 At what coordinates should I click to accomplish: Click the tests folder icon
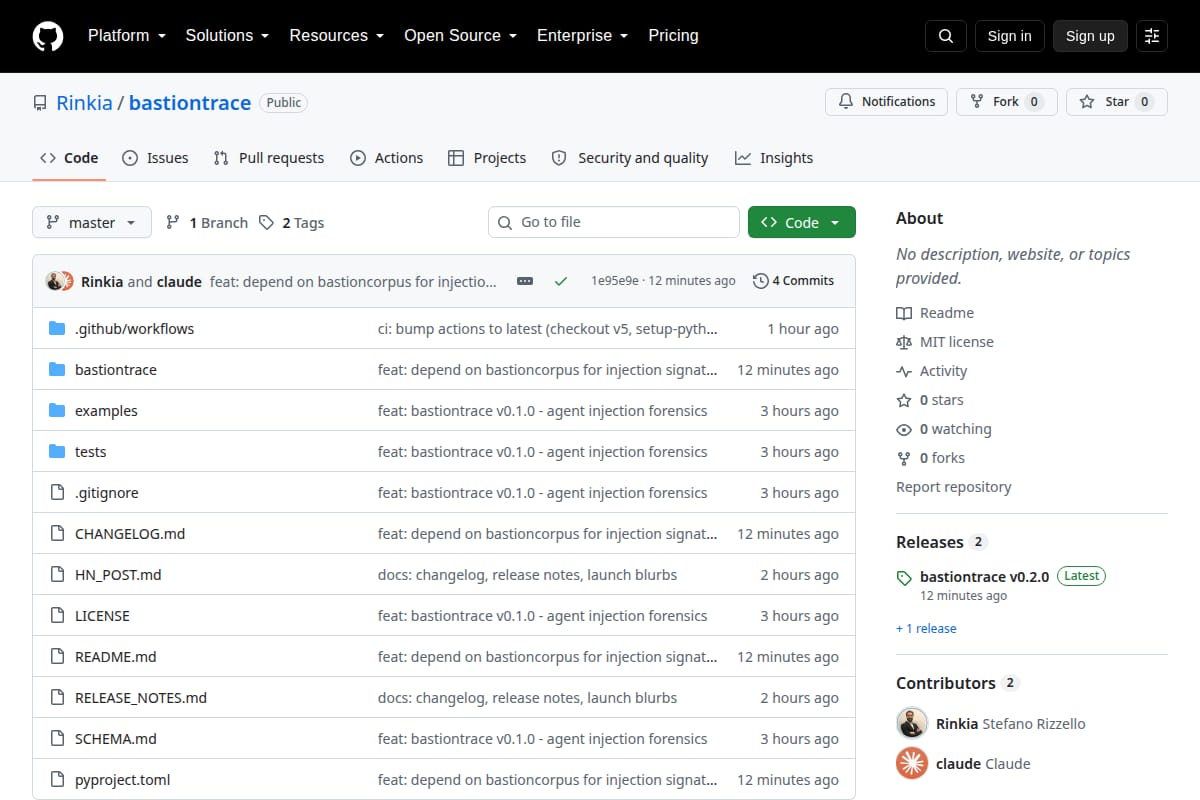point(57,452)
